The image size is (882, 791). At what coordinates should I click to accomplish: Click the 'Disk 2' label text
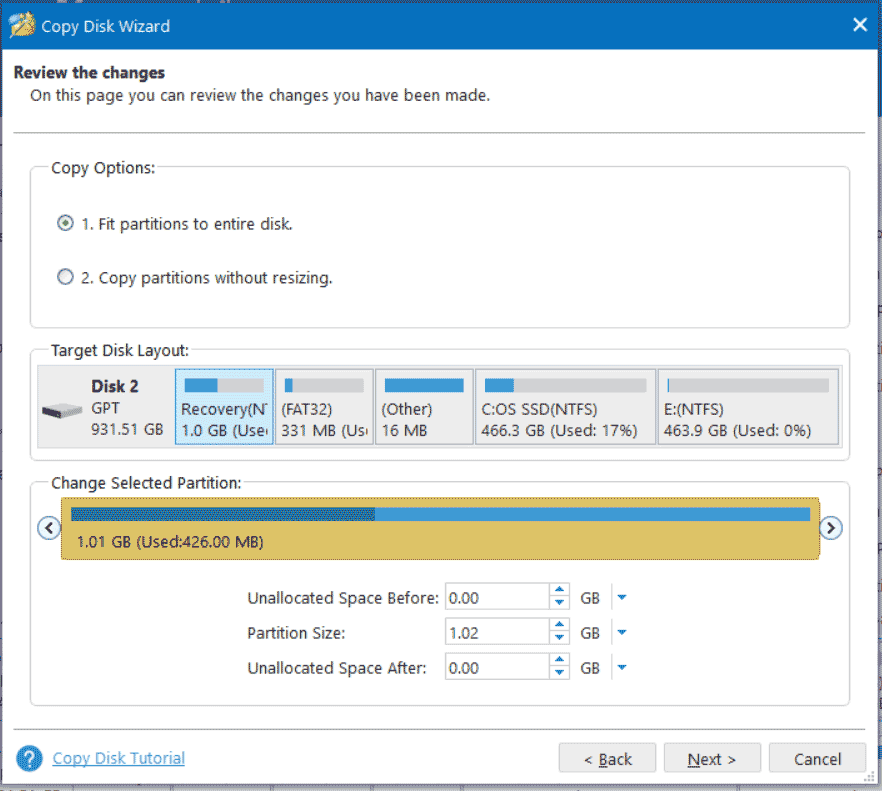pyautogui.click(x=115, y=386)
